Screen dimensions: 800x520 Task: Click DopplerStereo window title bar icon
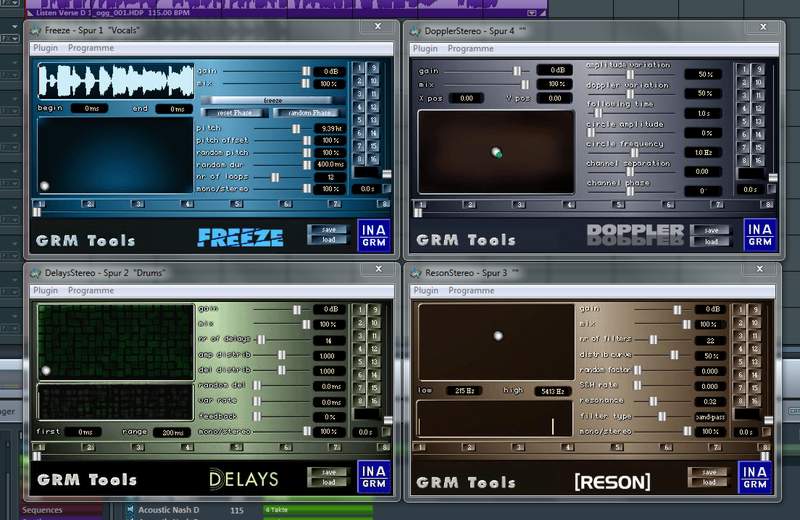click(x=415, y=31)
